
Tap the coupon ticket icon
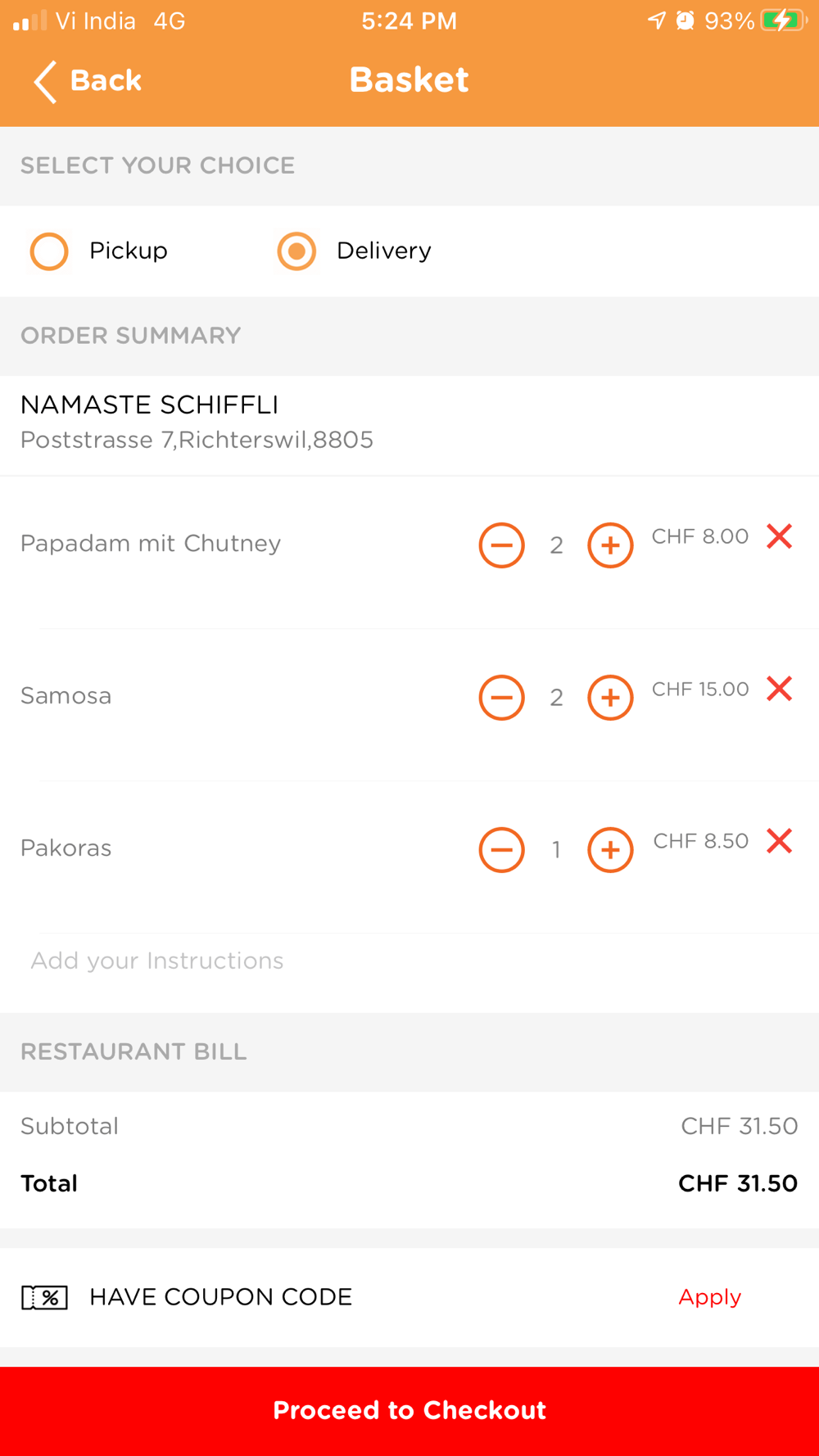pos(44,1297)
